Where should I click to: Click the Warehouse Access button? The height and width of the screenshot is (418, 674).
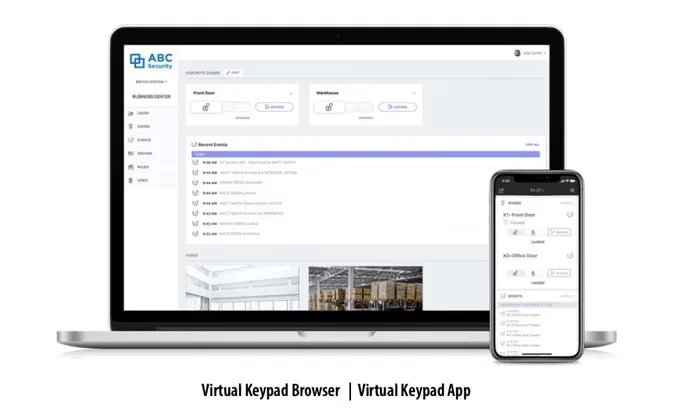coord(398,107)
